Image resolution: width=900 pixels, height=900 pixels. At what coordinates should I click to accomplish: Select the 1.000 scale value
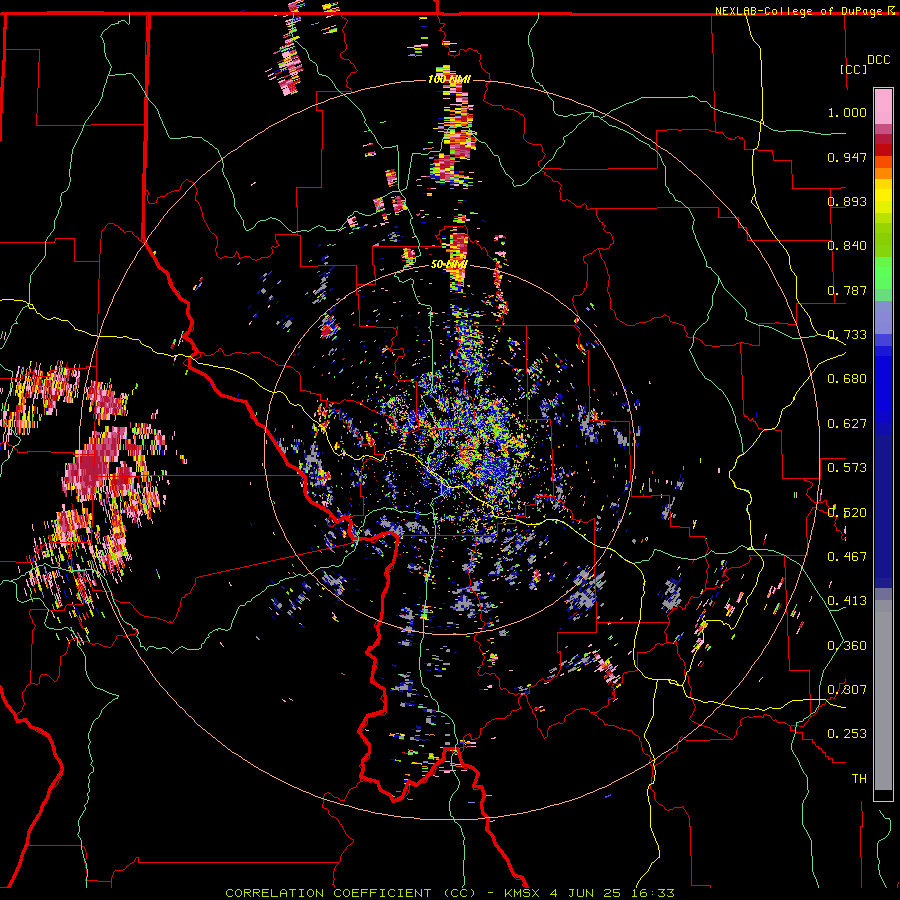pyautogui.click(x=847, y=112)
